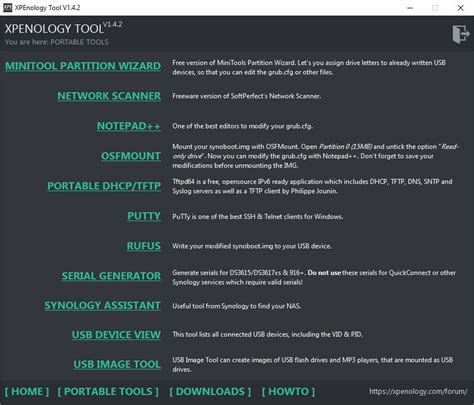Launch USB Image Tool link

[117, 364]
